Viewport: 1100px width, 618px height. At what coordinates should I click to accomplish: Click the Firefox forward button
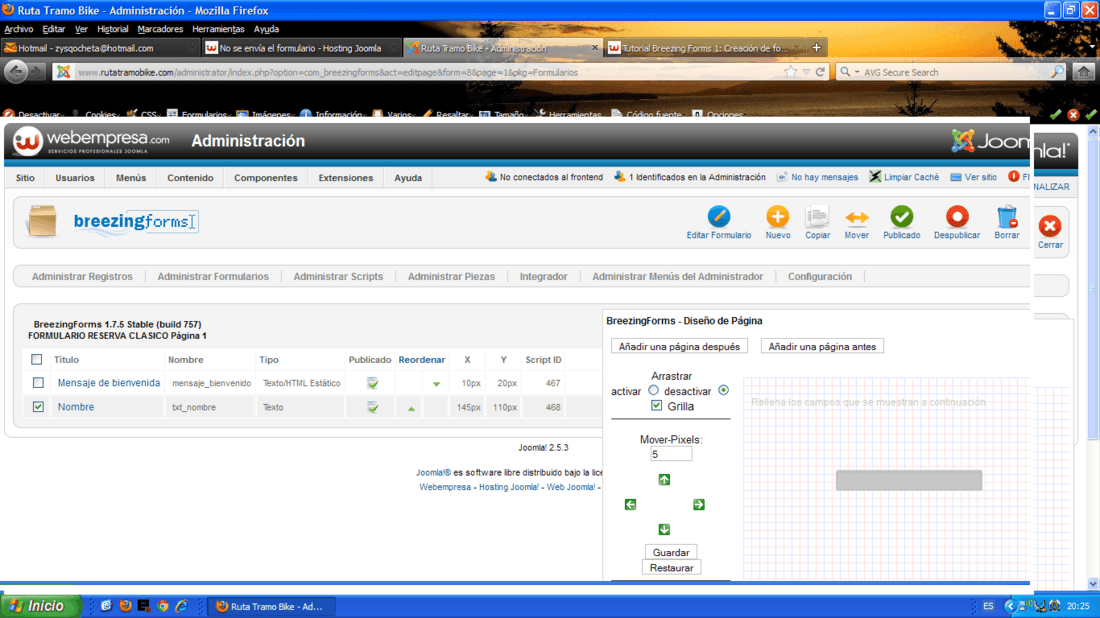[37, 72]
